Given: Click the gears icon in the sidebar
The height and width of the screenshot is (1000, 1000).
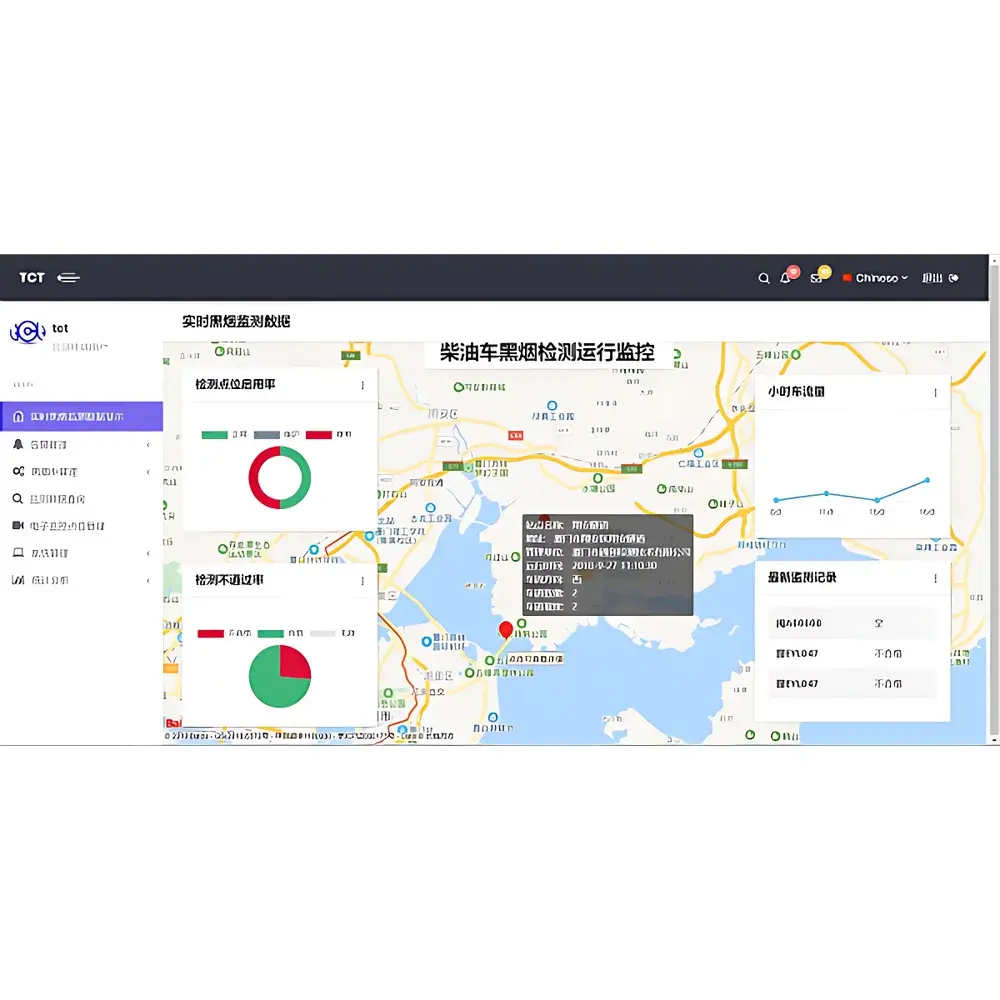Looking at the screenshot, I should (18, 471).
